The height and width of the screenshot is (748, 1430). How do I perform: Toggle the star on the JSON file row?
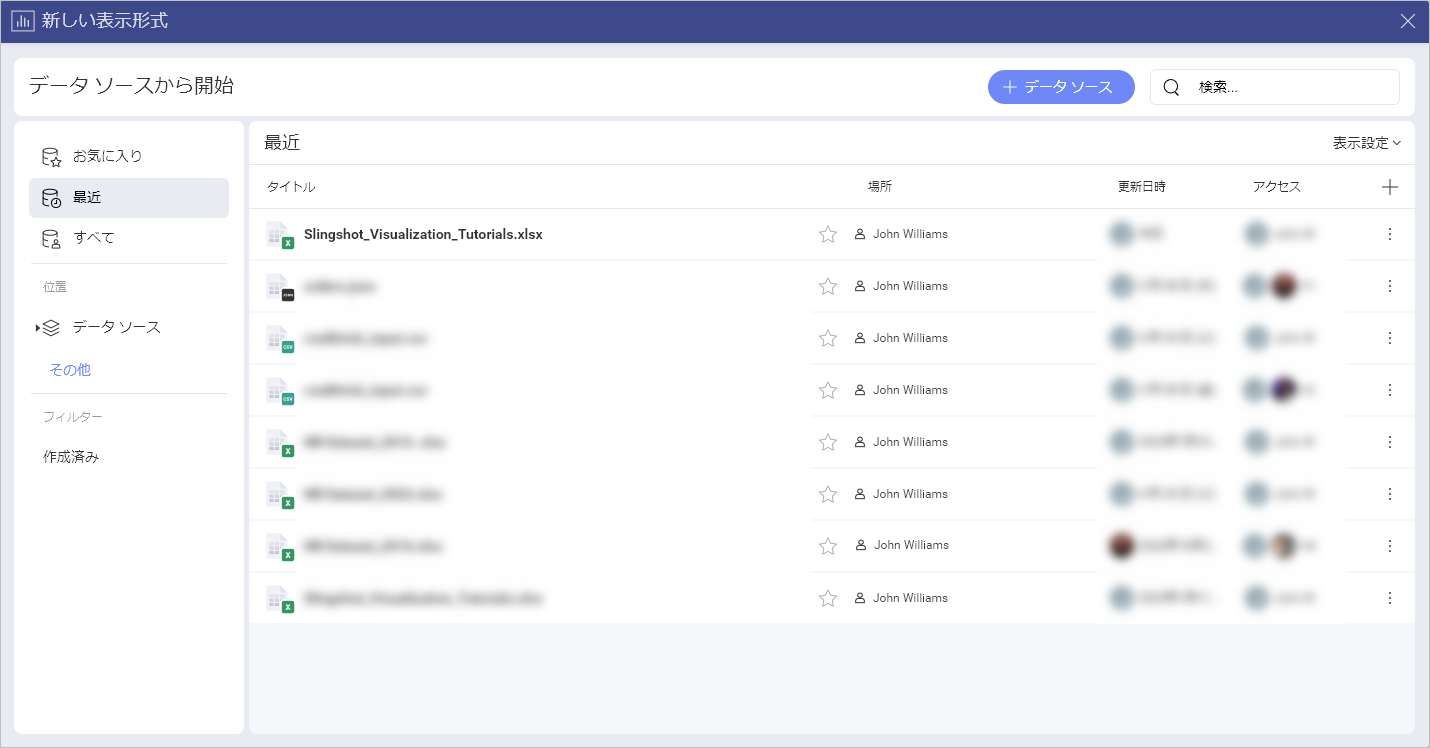click(x=828, y=286)
